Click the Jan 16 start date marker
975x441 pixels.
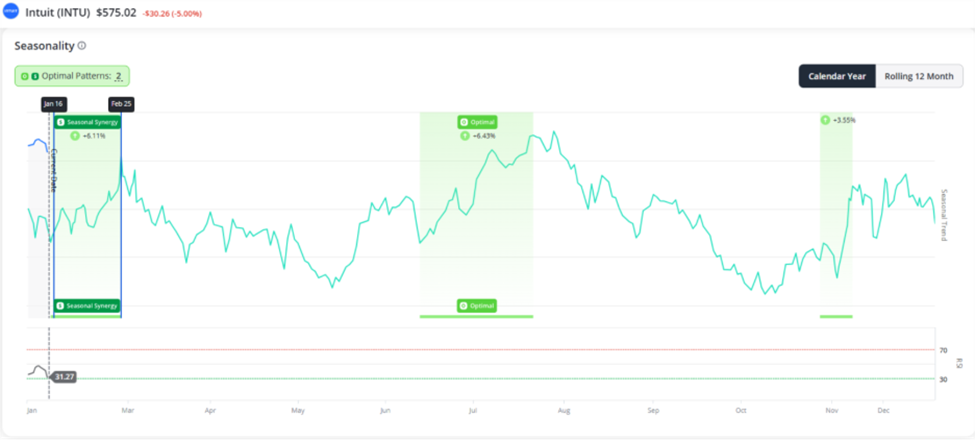pos(54,103)
